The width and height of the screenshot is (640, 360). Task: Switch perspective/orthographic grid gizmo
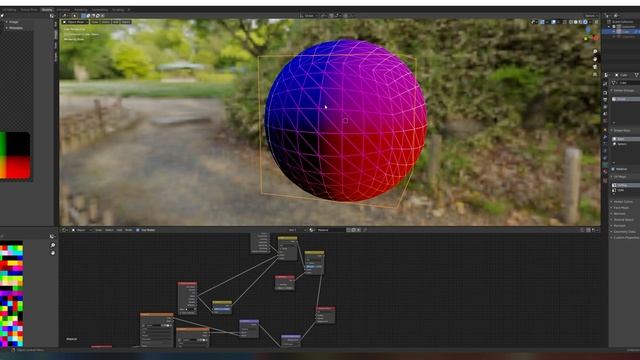click(595, 75)
